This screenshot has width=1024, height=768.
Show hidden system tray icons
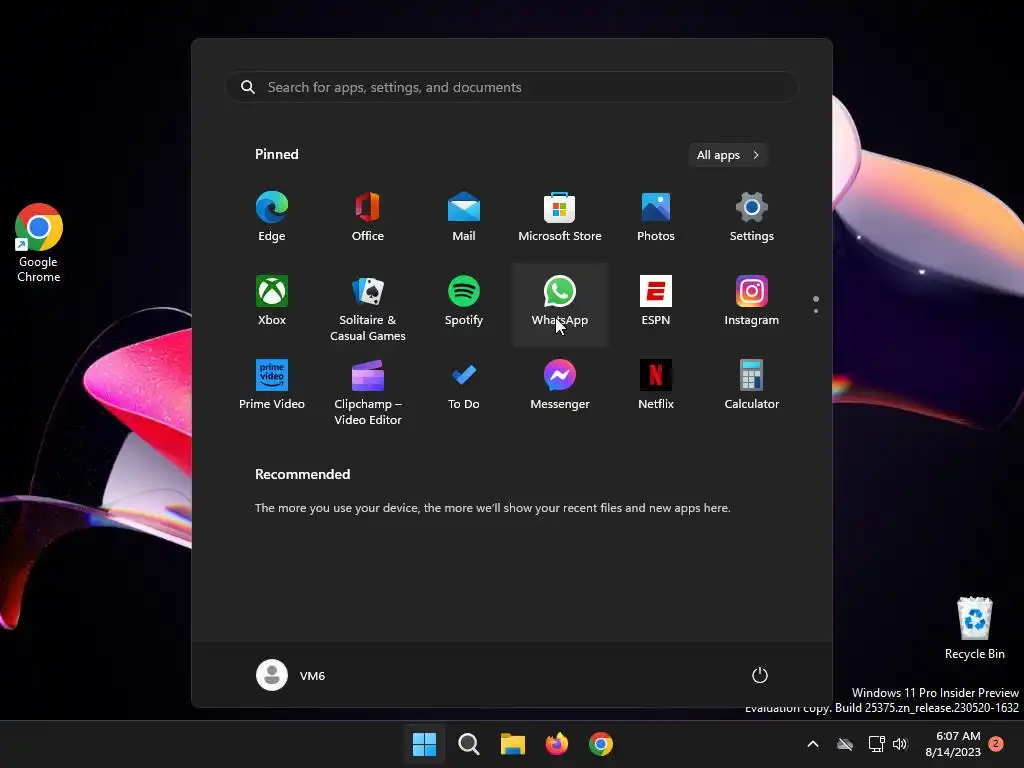tap(813, 744)
